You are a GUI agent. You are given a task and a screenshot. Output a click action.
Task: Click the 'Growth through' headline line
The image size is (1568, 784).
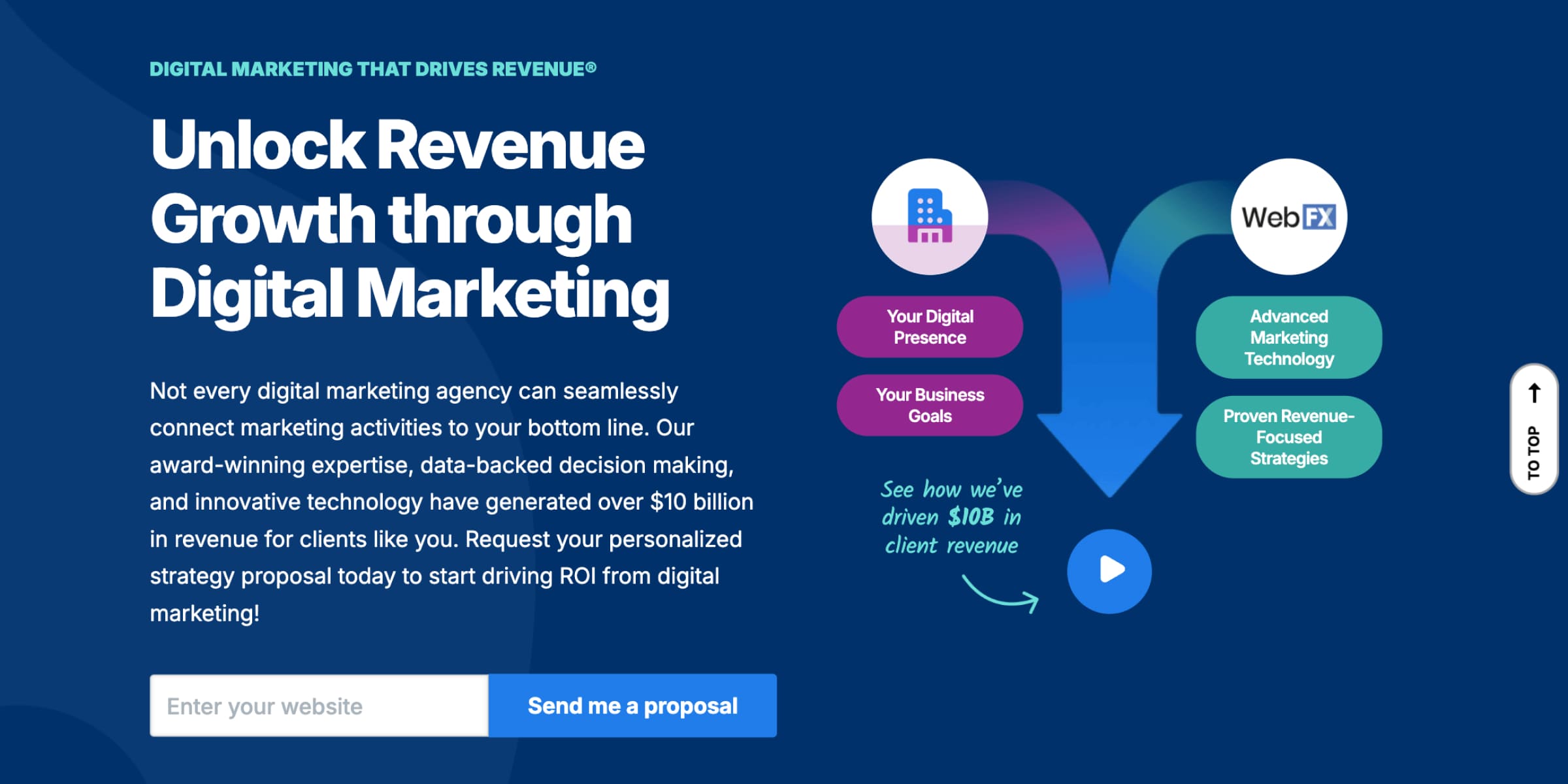(x=391, y=220)
